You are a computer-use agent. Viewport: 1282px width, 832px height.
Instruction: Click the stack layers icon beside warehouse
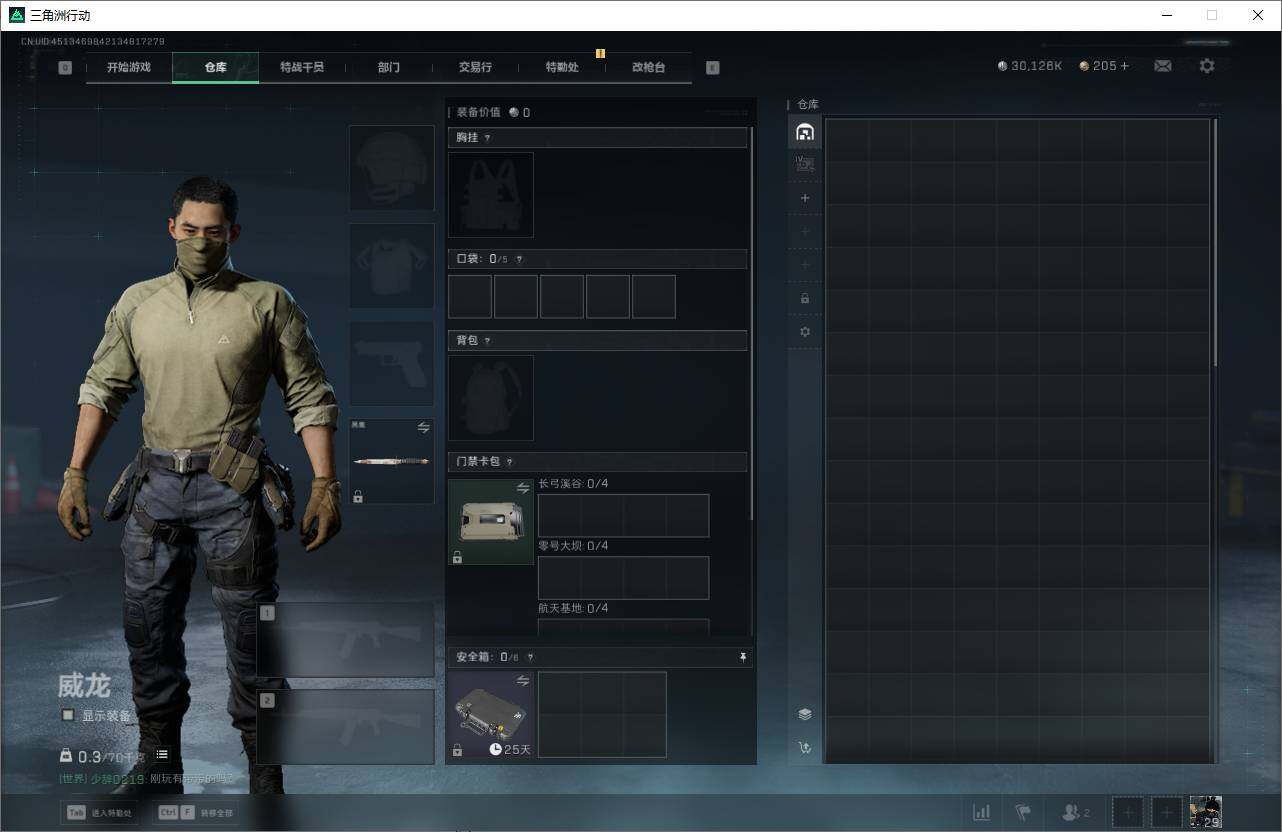tap(805, 714)
